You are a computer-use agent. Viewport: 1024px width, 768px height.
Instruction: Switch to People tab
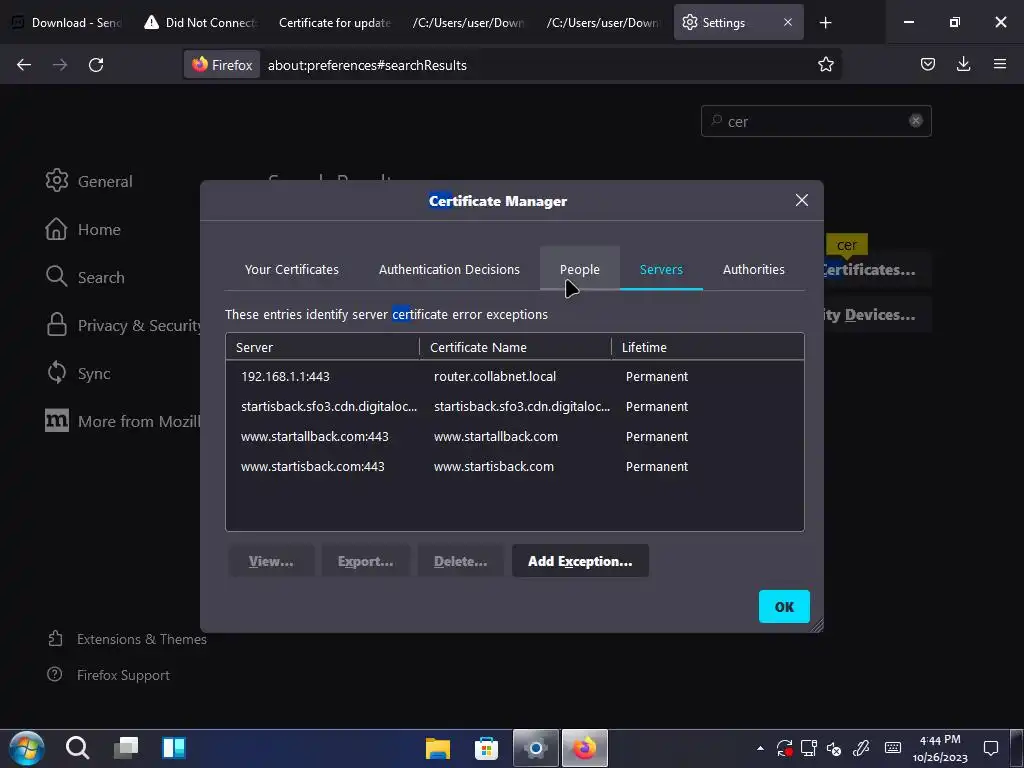pyautogui.click(x=580, y=270)
